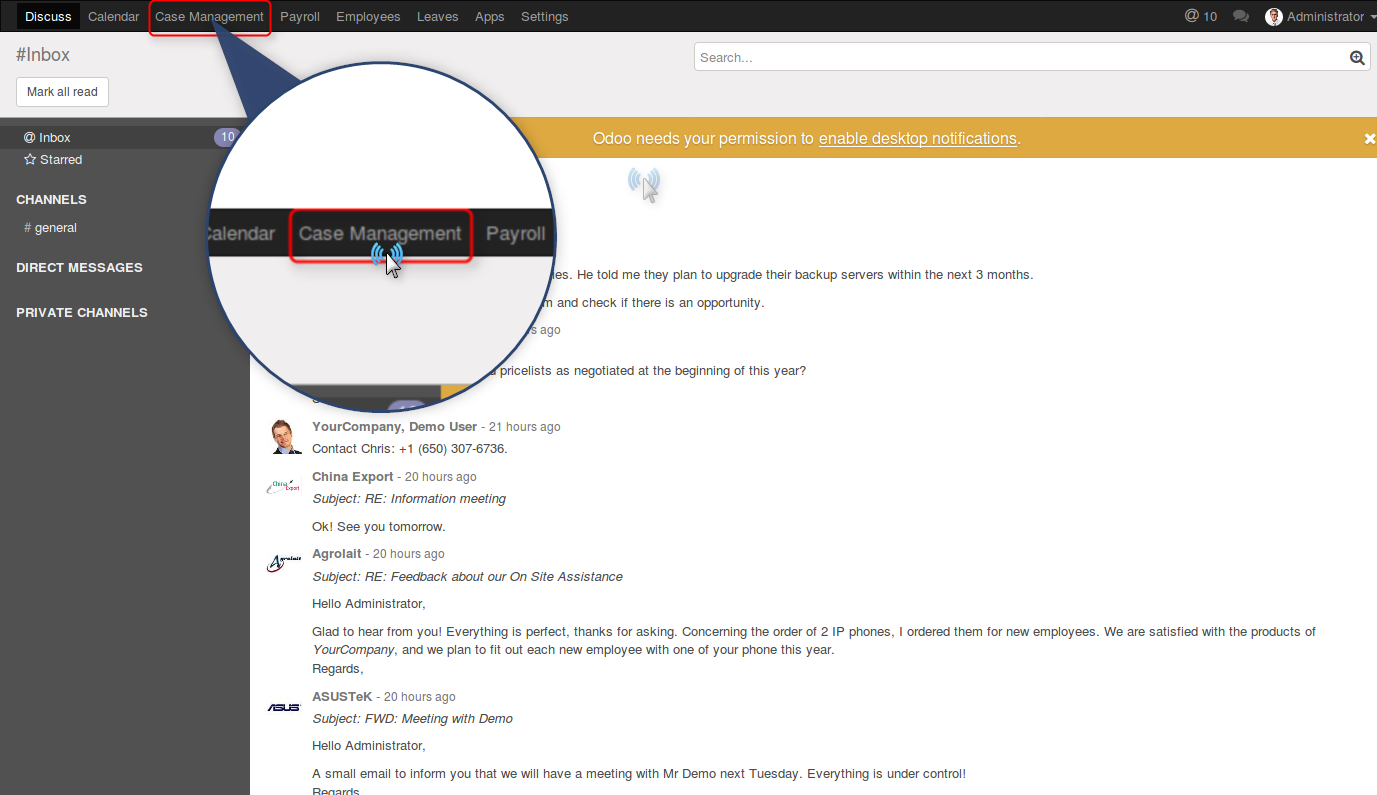Click the CHANNELS sidebar heading
The width and height of the screenshot is (1377, 795).
[52, 200]
